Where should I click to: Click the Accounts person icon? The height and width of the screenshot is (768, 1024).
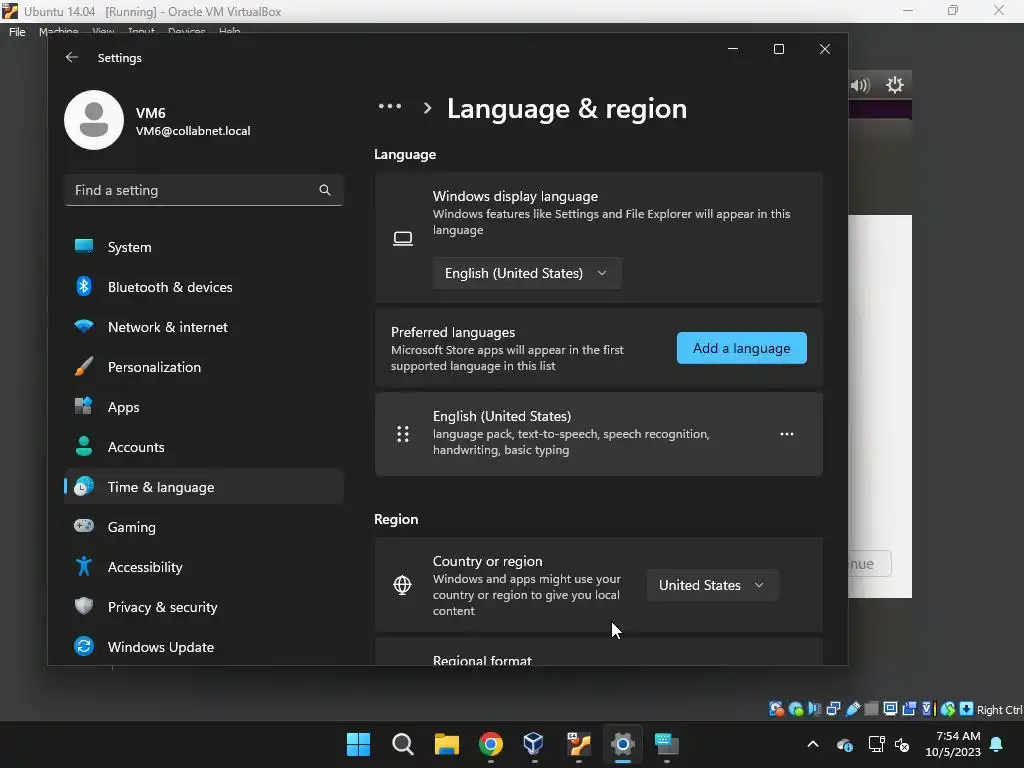point(84,446)
